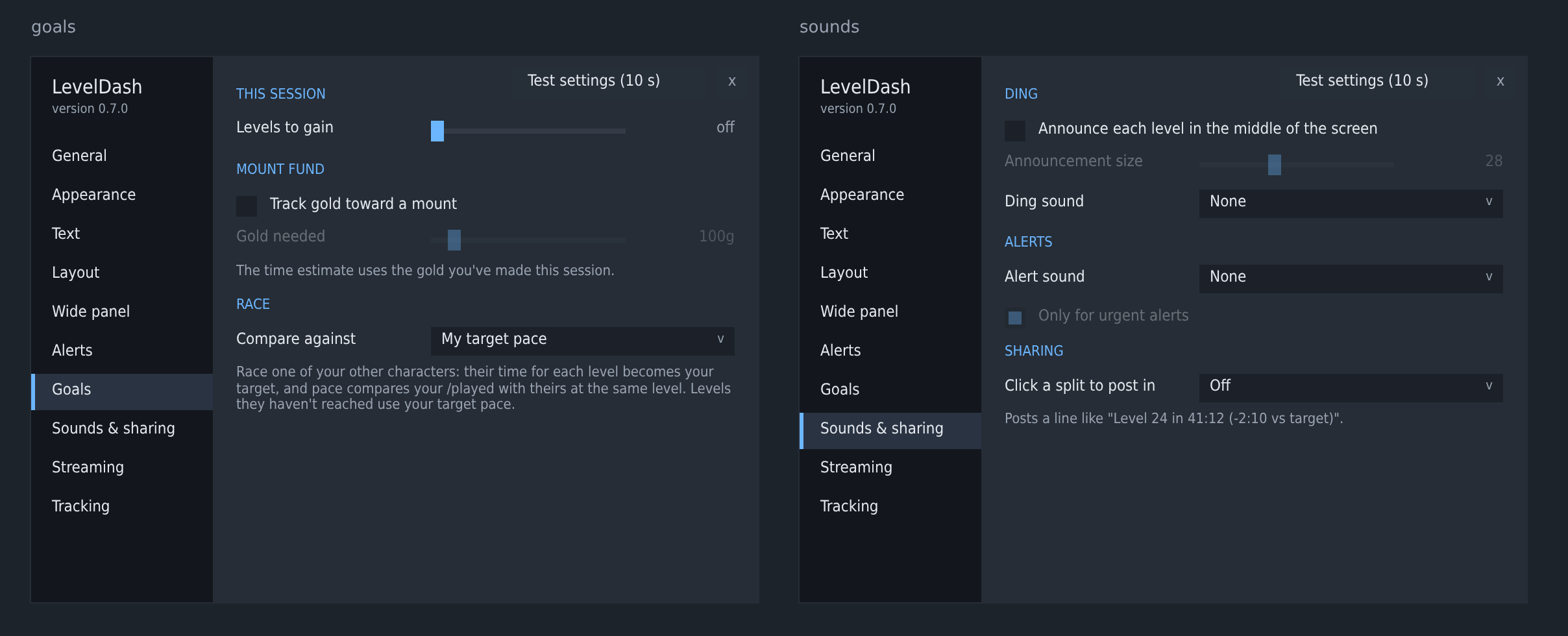Expand the Alert sound dropdown
The height and width of the screenshot is (636, 1568).
point(1351,278)
